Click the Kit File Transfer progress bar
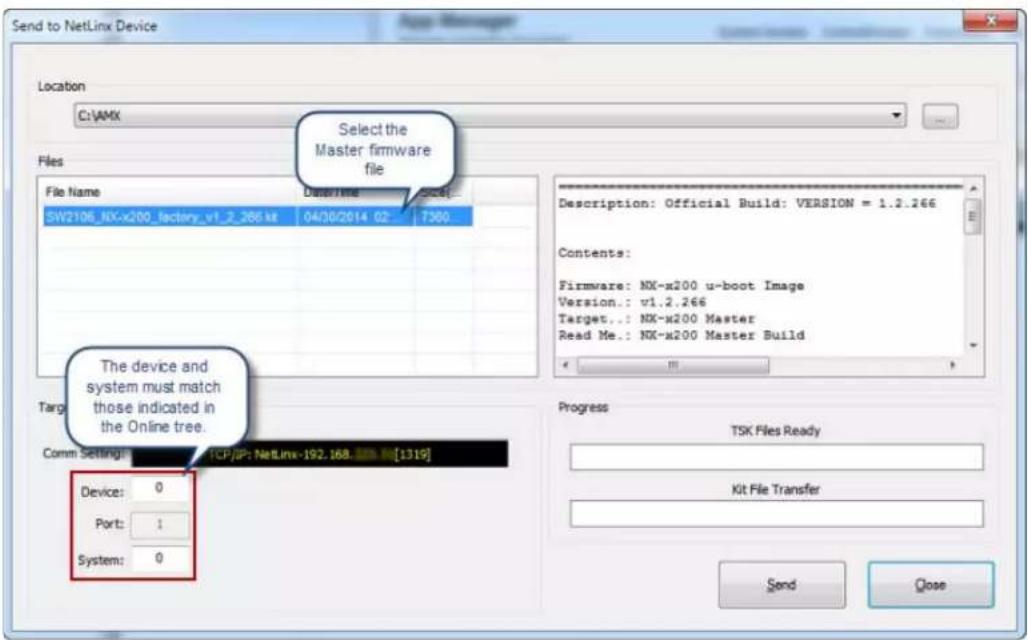1028x640 pixels. pyautogui.click(x=776, y=513)
